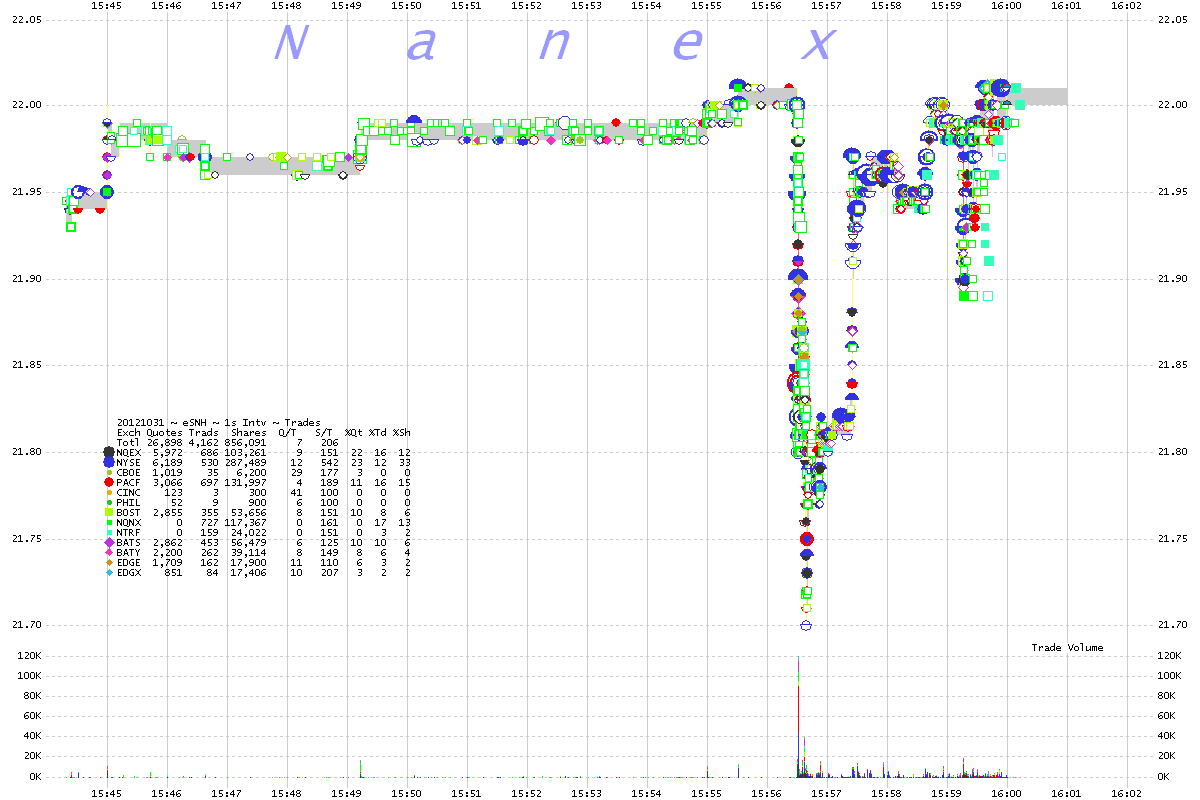Click '15:57' on the top time axis

tap(826, 6)
